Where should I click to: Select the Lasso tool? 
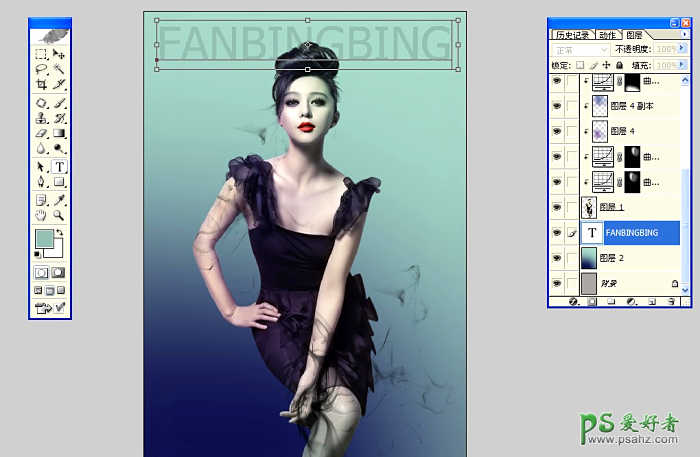point(41,70)
